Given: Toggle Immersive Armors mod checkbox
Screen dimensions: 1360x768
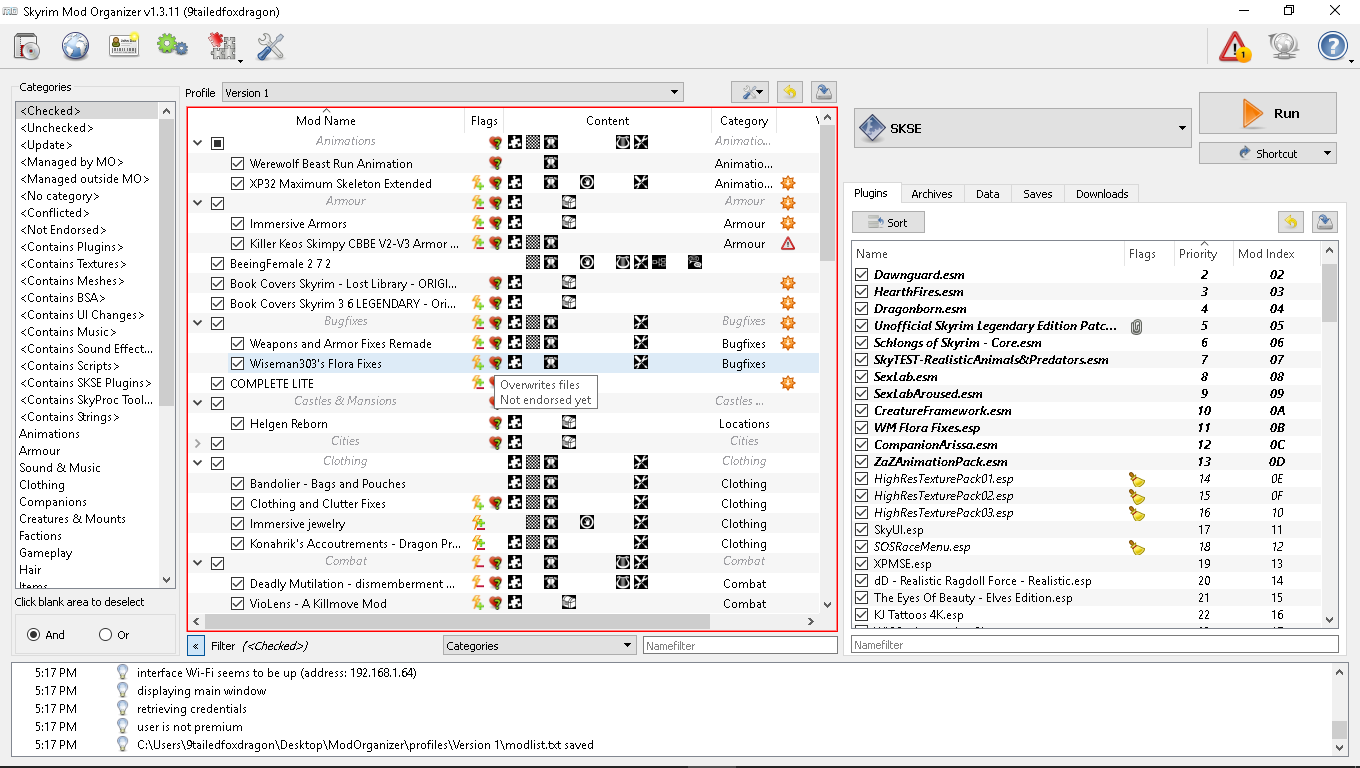Looking at the screenshot, I should coord(237,223).
